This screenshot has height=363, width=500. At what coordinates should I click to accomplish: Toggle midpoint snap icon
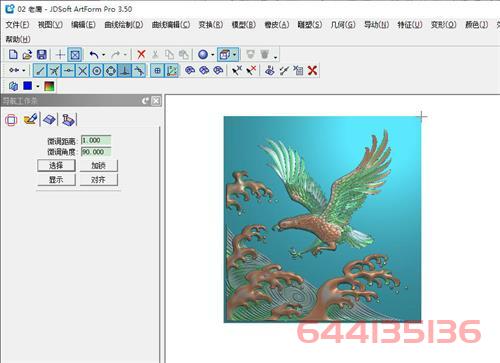click(68, 71)
